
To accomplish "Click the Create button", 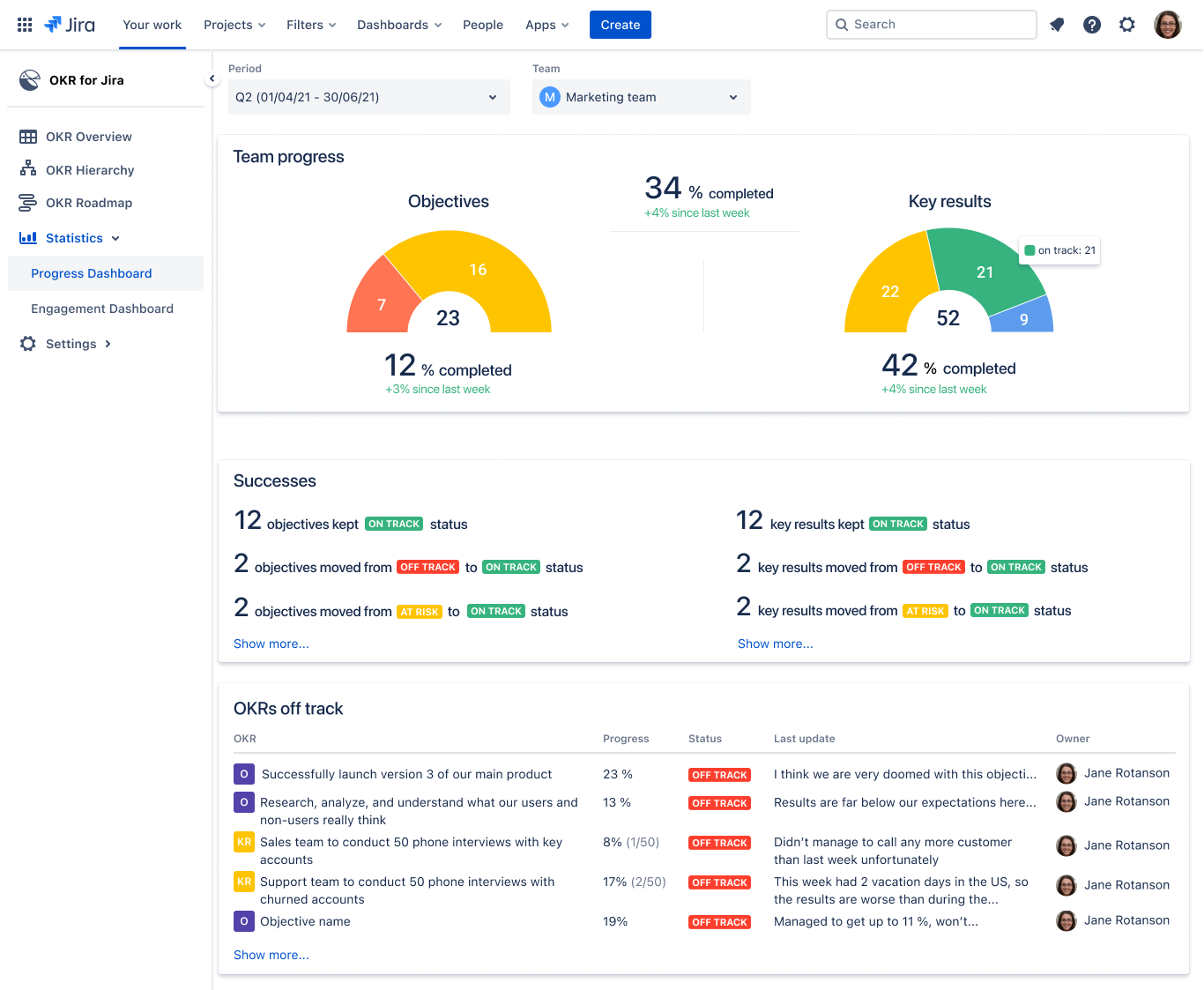I will pyautogui.click(x=620, y=25).
